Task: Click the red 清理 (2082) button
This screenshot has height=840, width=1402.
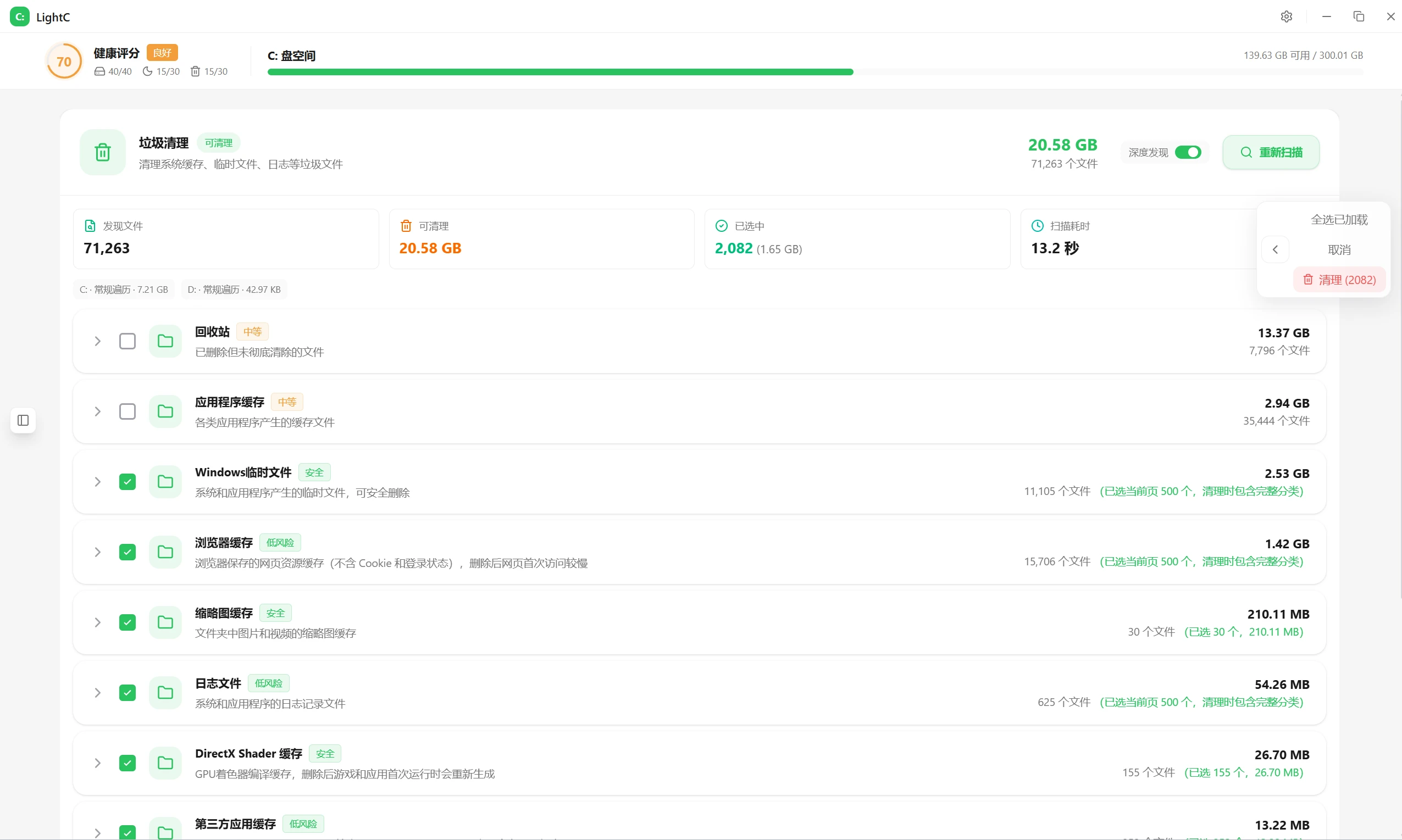Action: click(x=1339, y=280)
